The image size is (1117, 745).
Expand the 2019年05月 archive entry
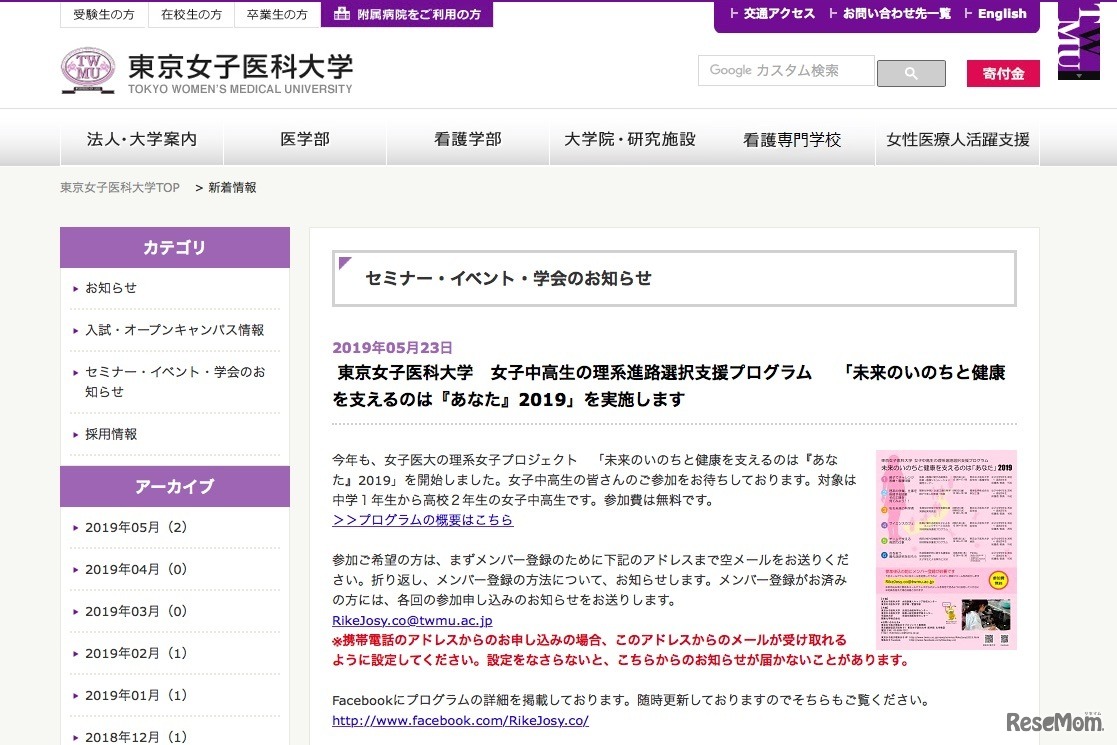(136, 528)
